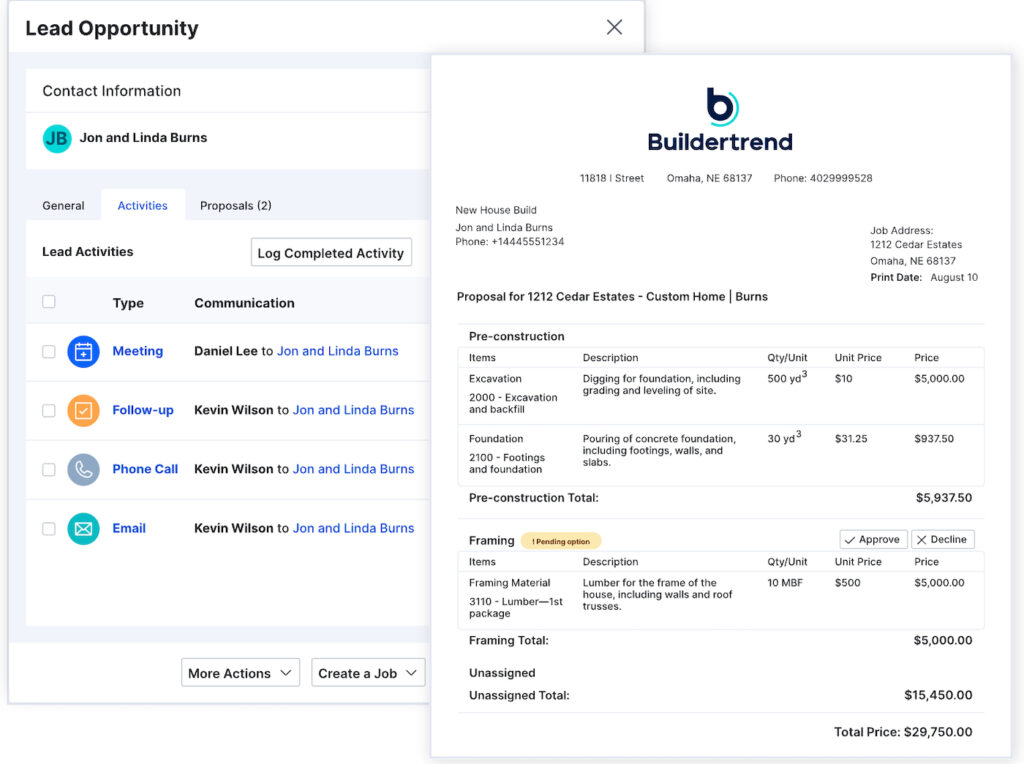This screenshot has height=764, width=1024.
Task: Click the Buildertrend logo on the proposal
Action: click(720, 119)
